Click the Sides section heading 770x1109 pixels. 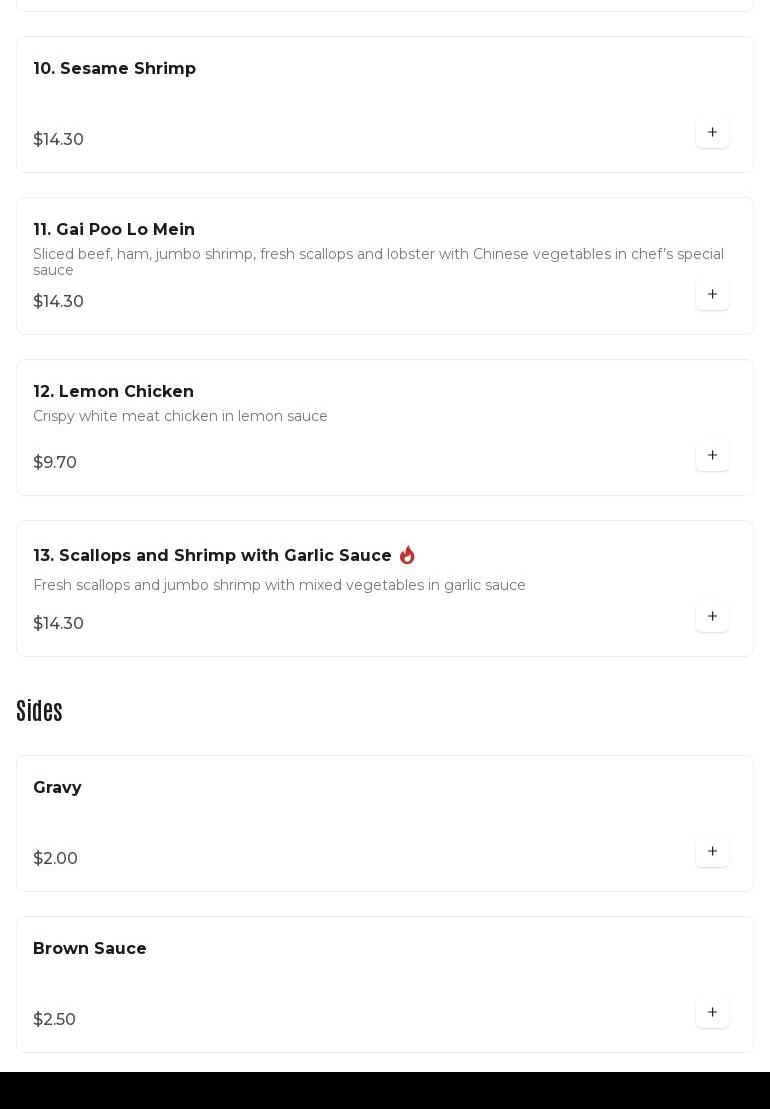click(39, 711)
